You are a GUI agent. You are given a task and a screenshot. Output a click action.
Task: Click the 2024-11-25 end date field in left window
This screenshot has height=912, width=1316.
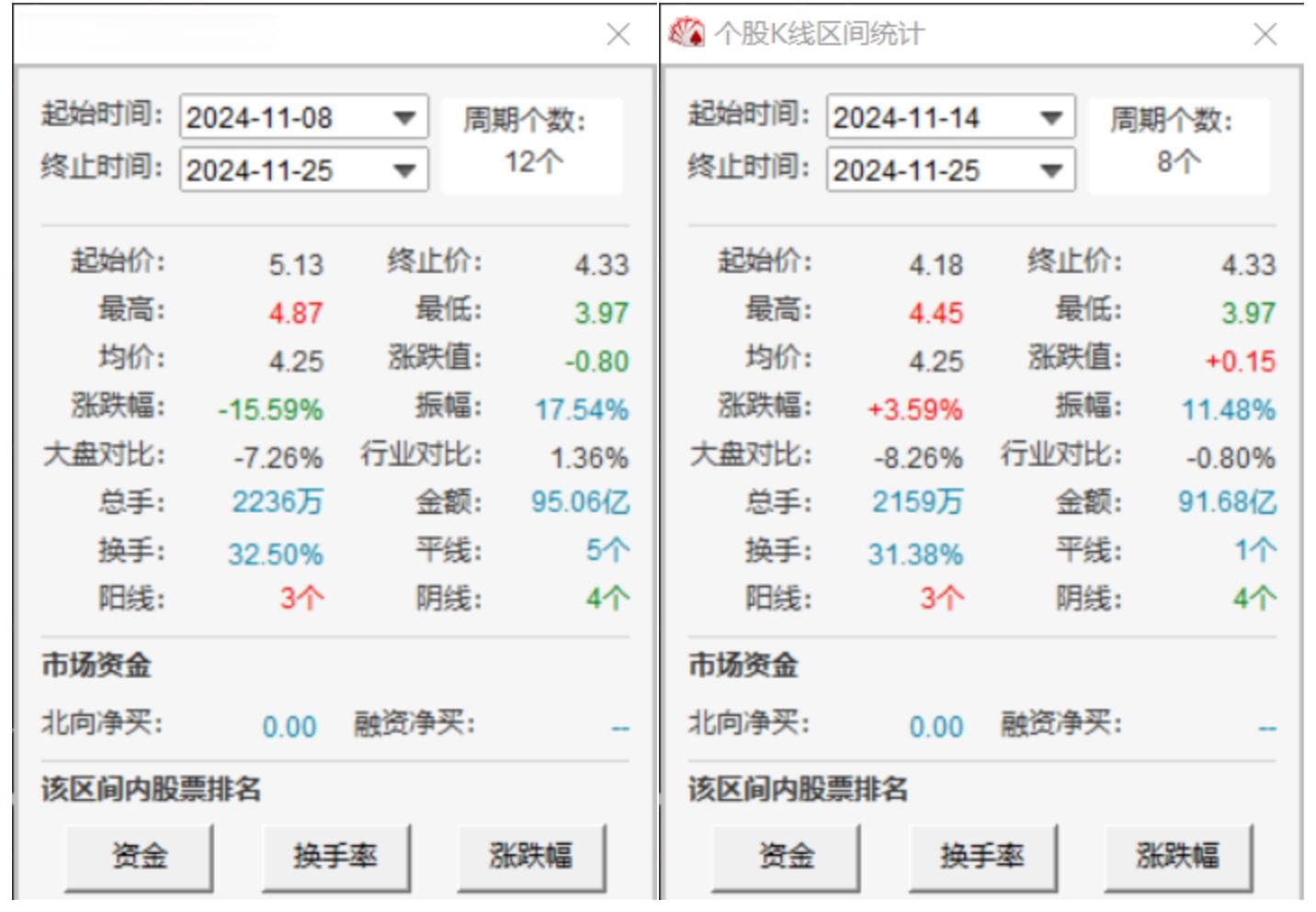(x=304, y=170)
